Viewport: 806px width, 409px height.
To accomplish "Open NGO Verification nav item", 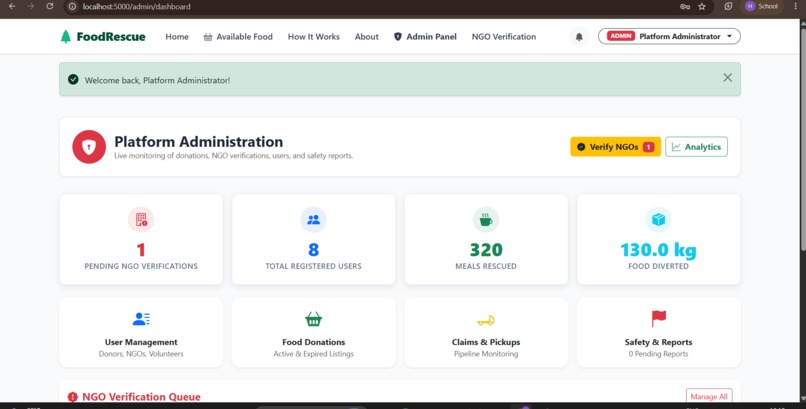I will 504,36.
